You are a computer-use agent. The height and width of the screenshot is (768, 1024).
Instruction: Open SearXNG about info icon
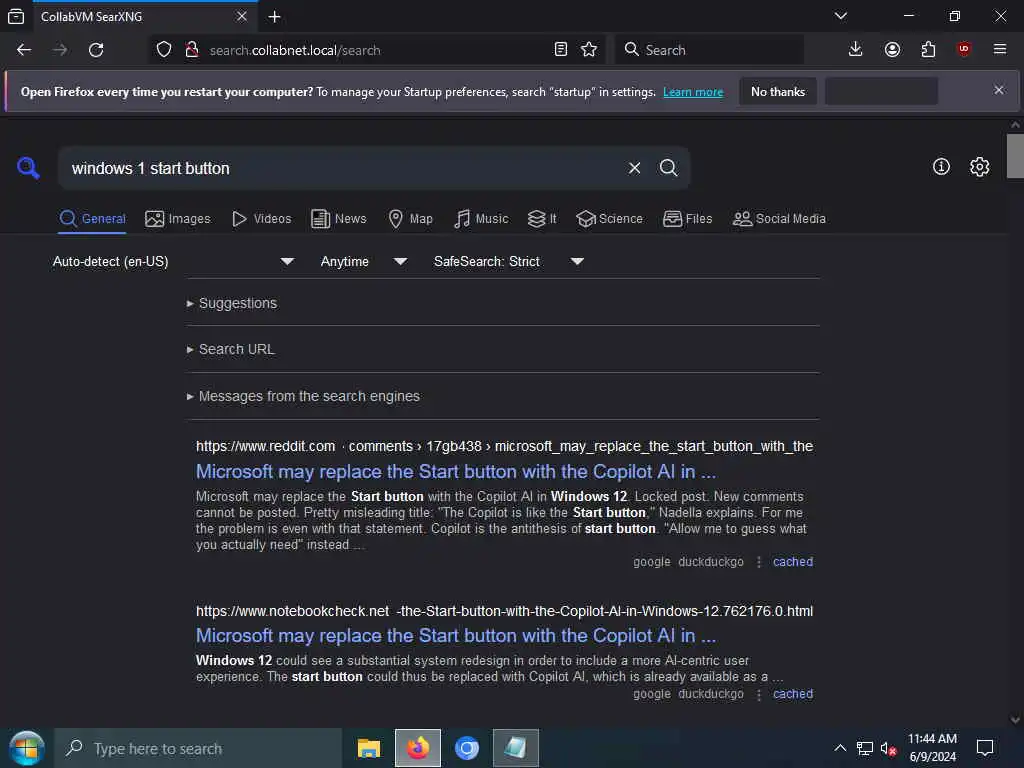[941, 167]
